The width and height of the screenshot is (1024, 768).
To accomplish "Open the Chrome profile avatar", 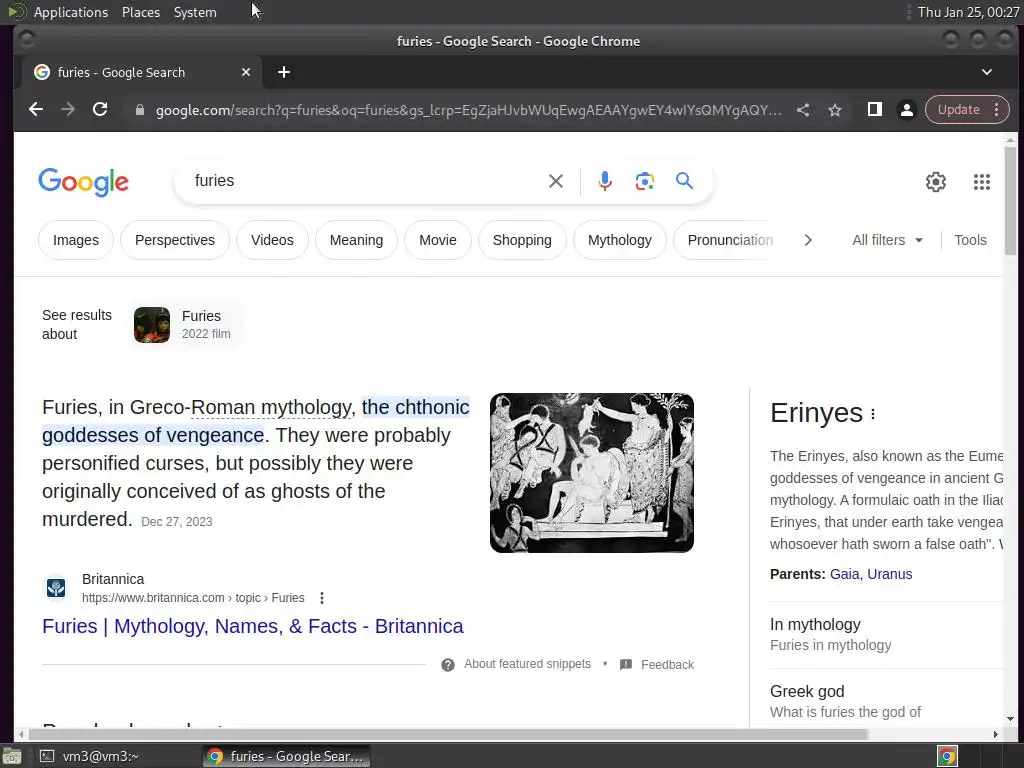I will pos(906,110).
